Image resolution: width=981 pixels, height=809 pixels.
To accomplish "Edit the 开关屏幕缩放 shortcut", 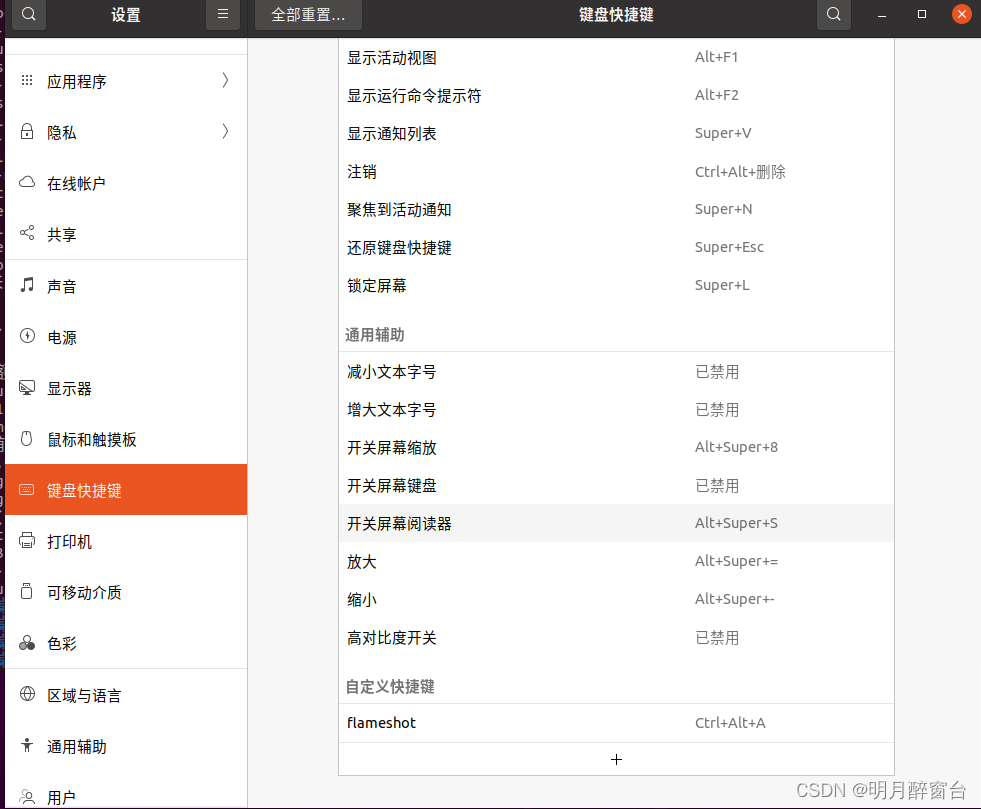I will tap(616, 447).
